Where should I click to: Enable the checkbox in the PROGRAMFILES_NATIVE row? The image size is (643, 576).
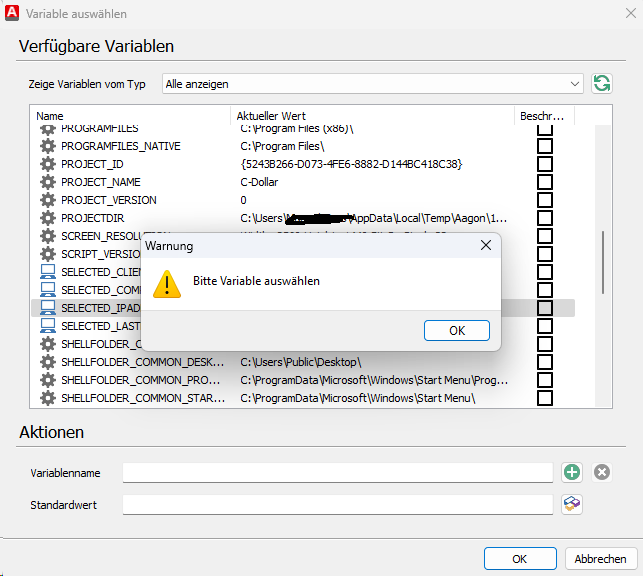tap(545, 146)
